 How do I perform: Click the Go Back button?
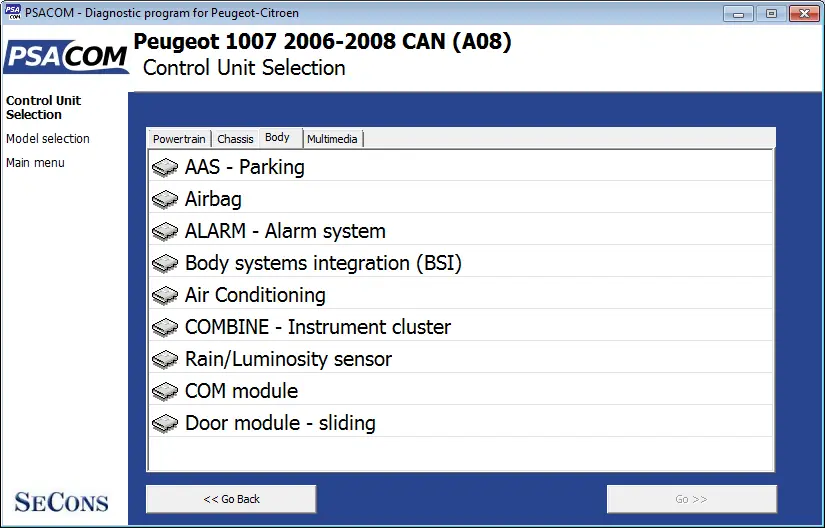[x=231, y=499]
